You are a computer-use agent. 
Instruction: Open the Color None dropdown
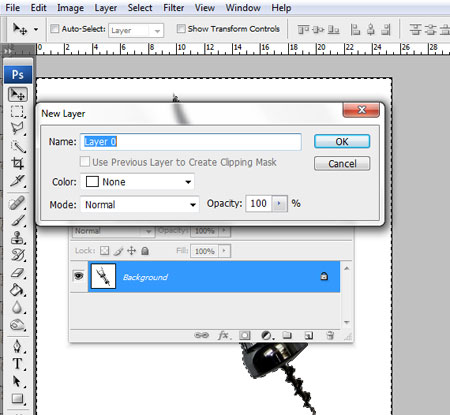[x=137, y=182]
